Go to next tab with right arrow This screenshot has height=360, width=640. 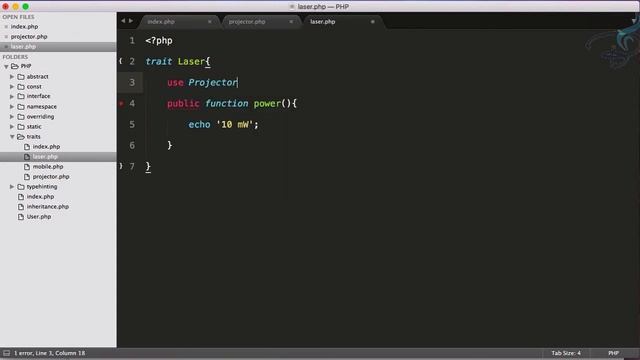(x=131, y=20)
